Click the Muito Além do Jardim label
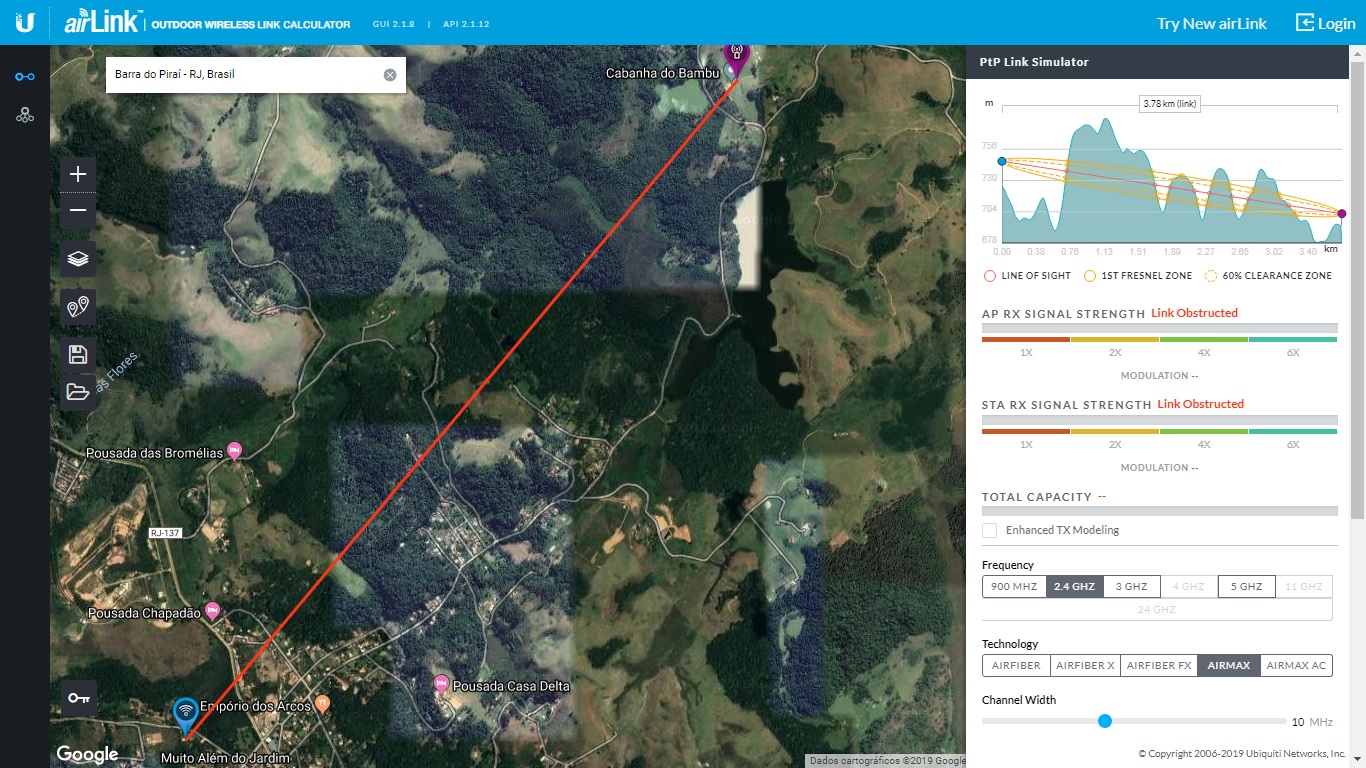The image size is (1366, 768). pos(225,758)
